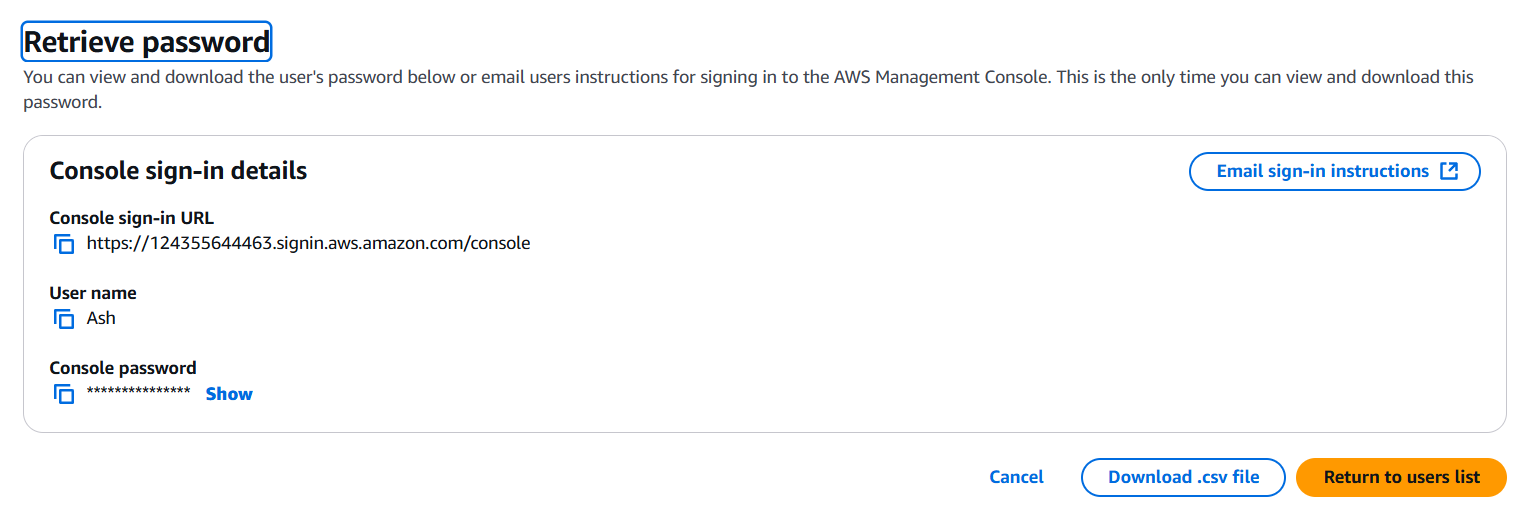Copy the console sign-in URL
Screen dimensions: 1528x512
click(x=64, y=243)
